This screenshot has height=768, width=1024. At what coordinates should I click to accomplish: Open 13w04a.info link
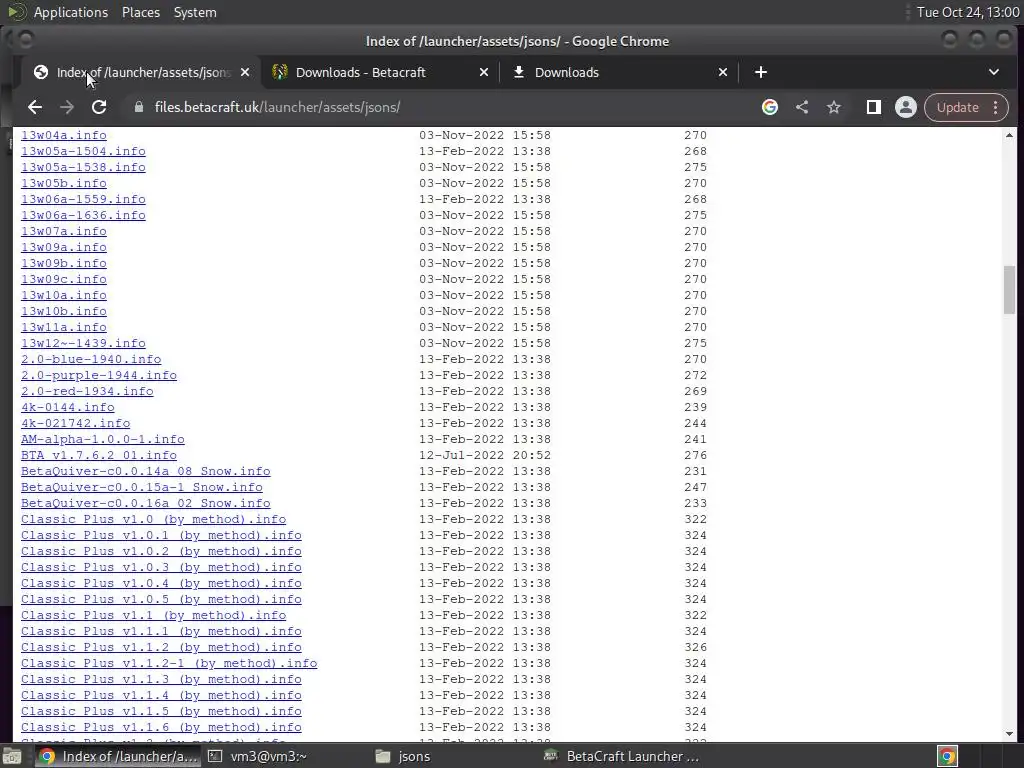[63, 135]
